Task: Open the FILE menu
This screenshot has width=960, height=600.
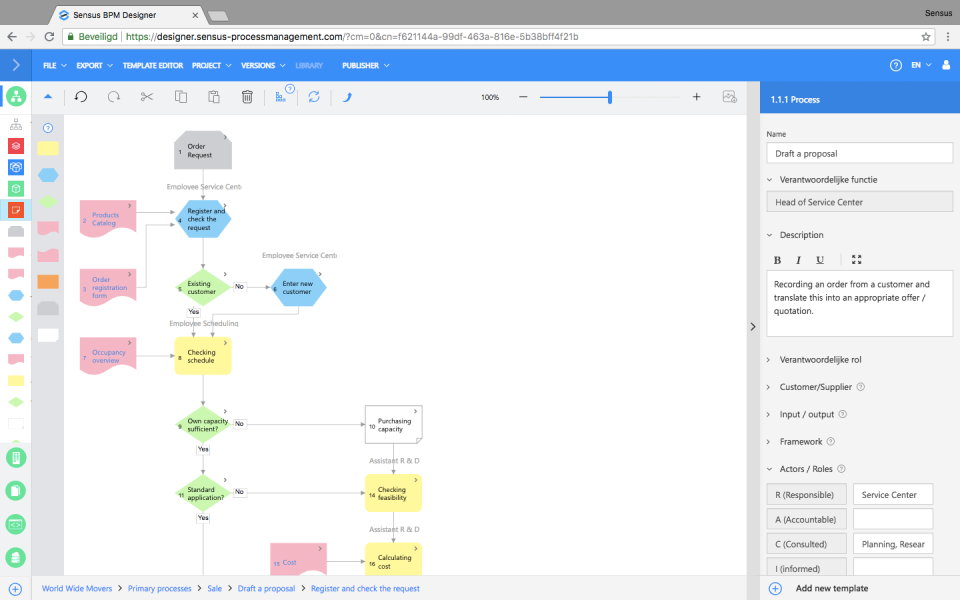Action: click(54, 66)
